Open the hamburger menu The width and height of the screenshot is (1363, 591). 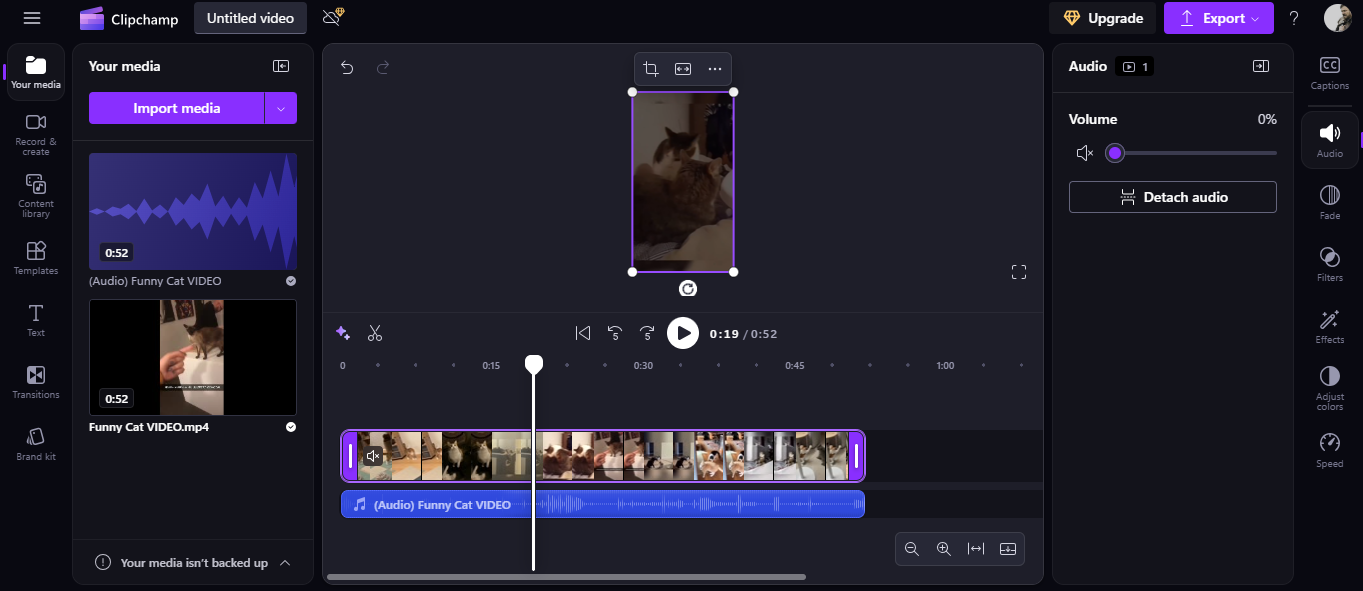pyautogui.click(x=31, y=17)
